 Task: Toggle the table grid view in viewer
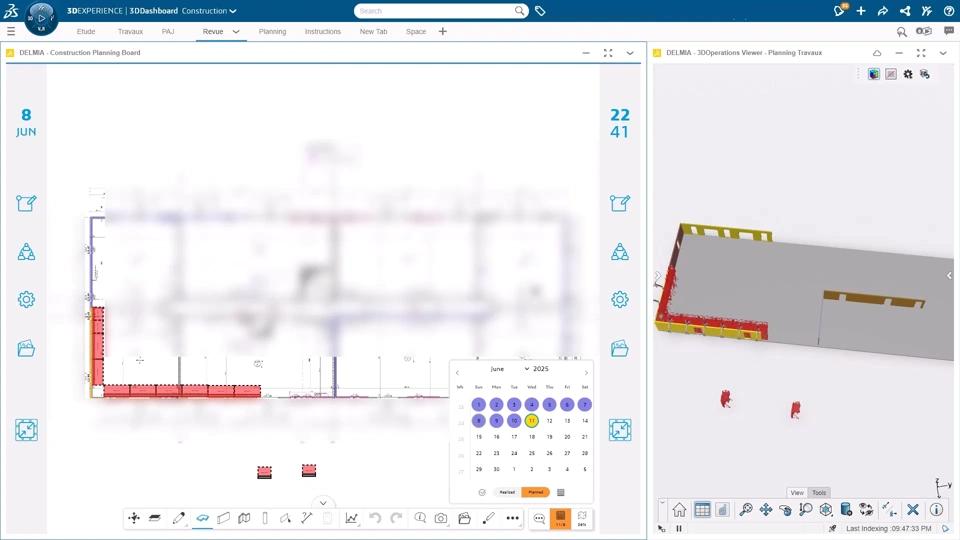pos(702,509)
